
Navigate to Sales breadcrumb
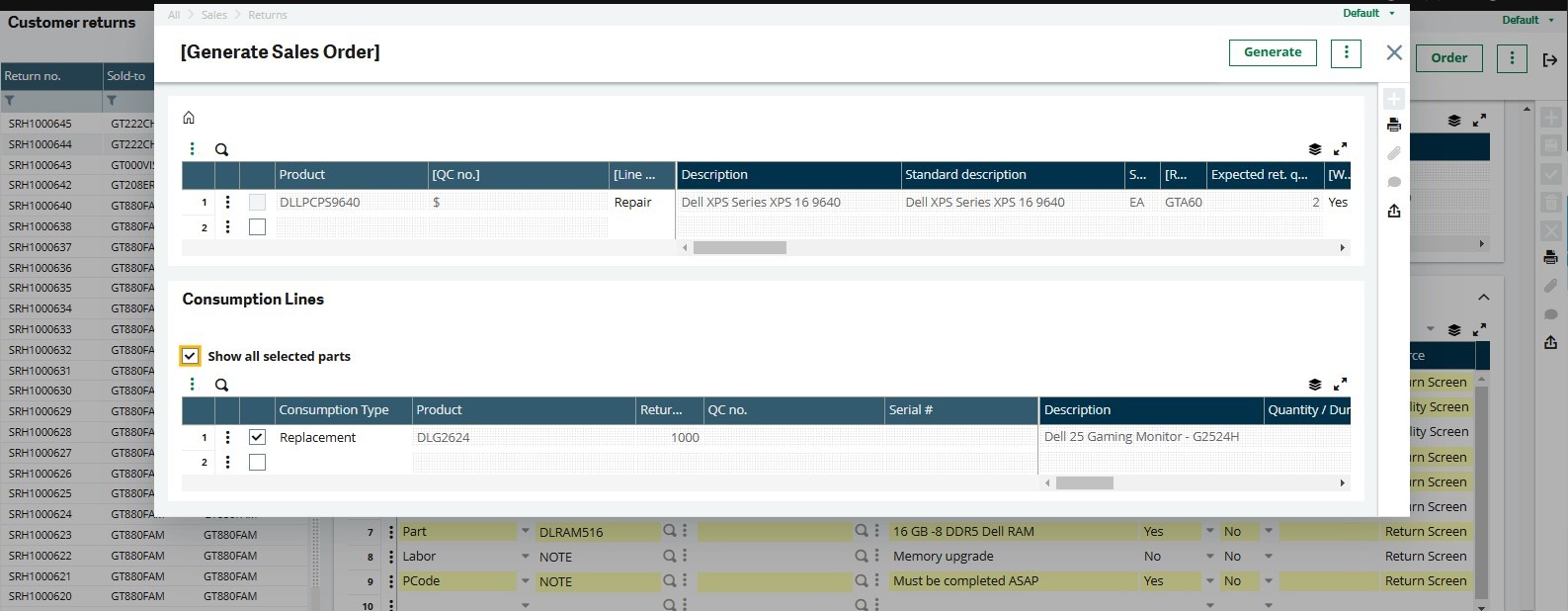pyautogui.click(x=214, y=15)
